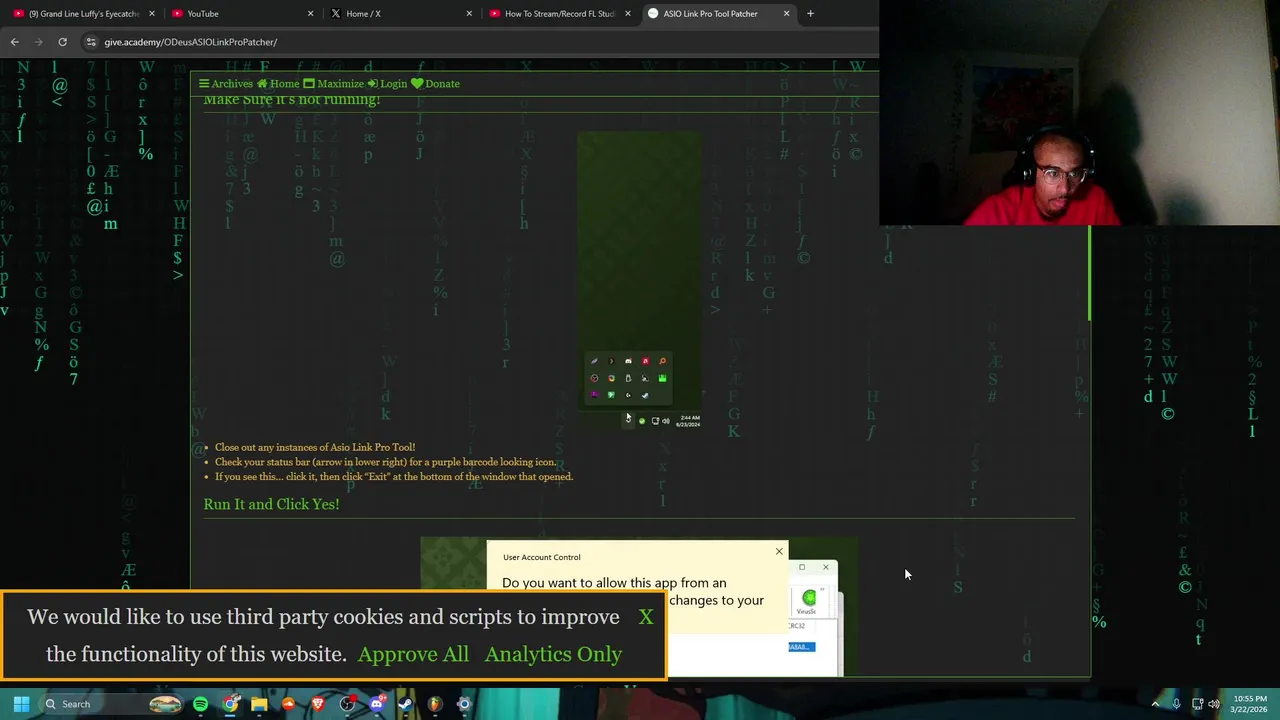Image resolution: width=1280 pixels, height=720 pixels.
Task: Expand hidden system tray icons
Action: click(1155, 704)
